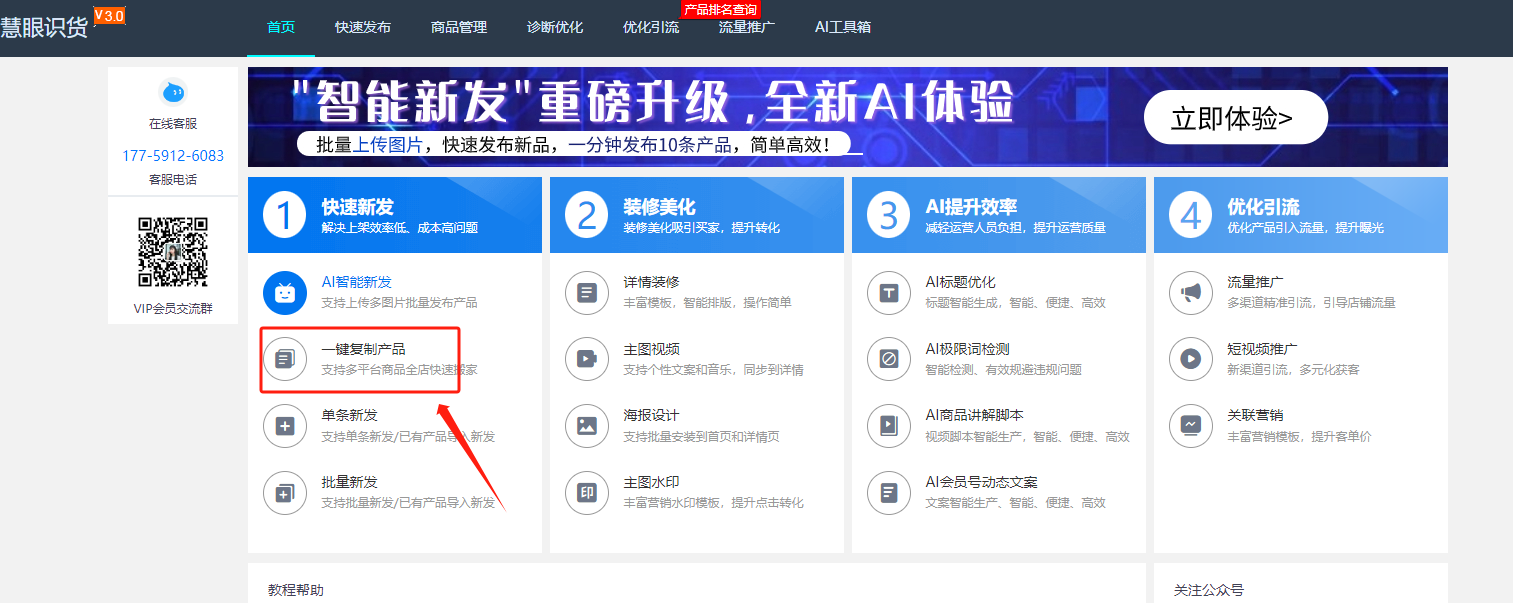Click the VIP会员交流群 caption
This screenshot has width=1513, height=603.
pyautogui.click(x=173, y=309)
